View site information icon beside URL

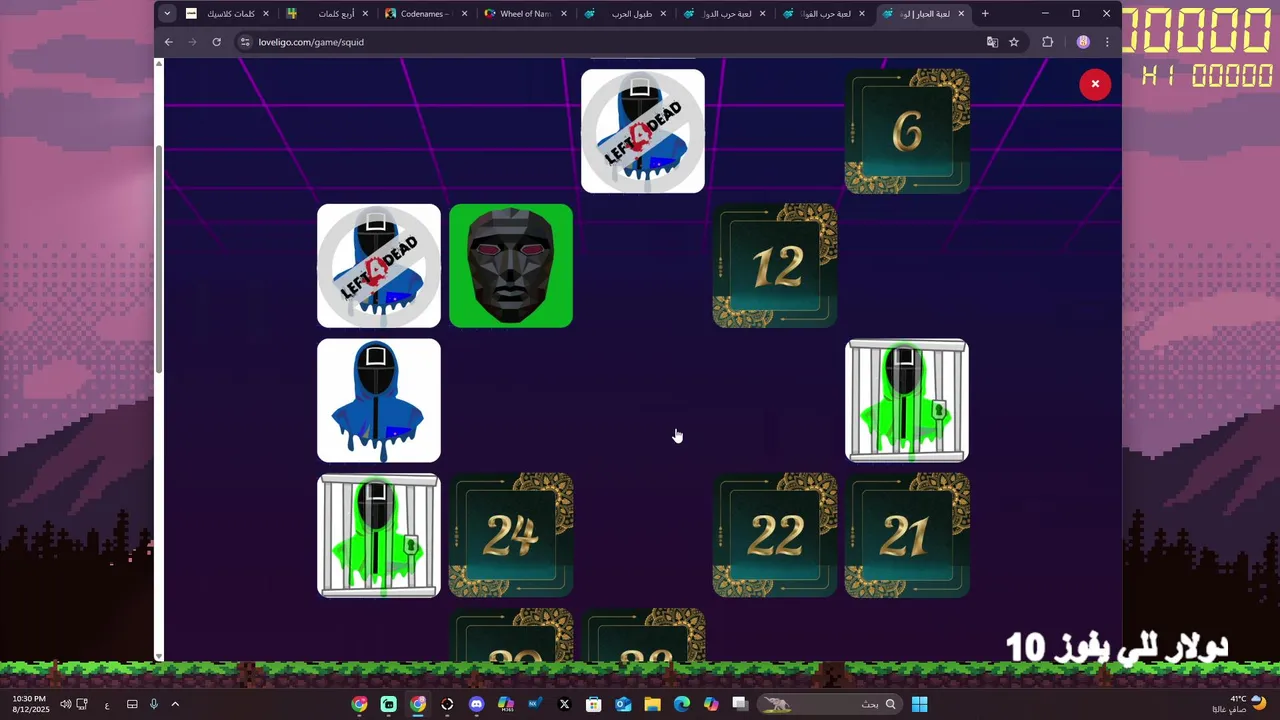point(245,42)
